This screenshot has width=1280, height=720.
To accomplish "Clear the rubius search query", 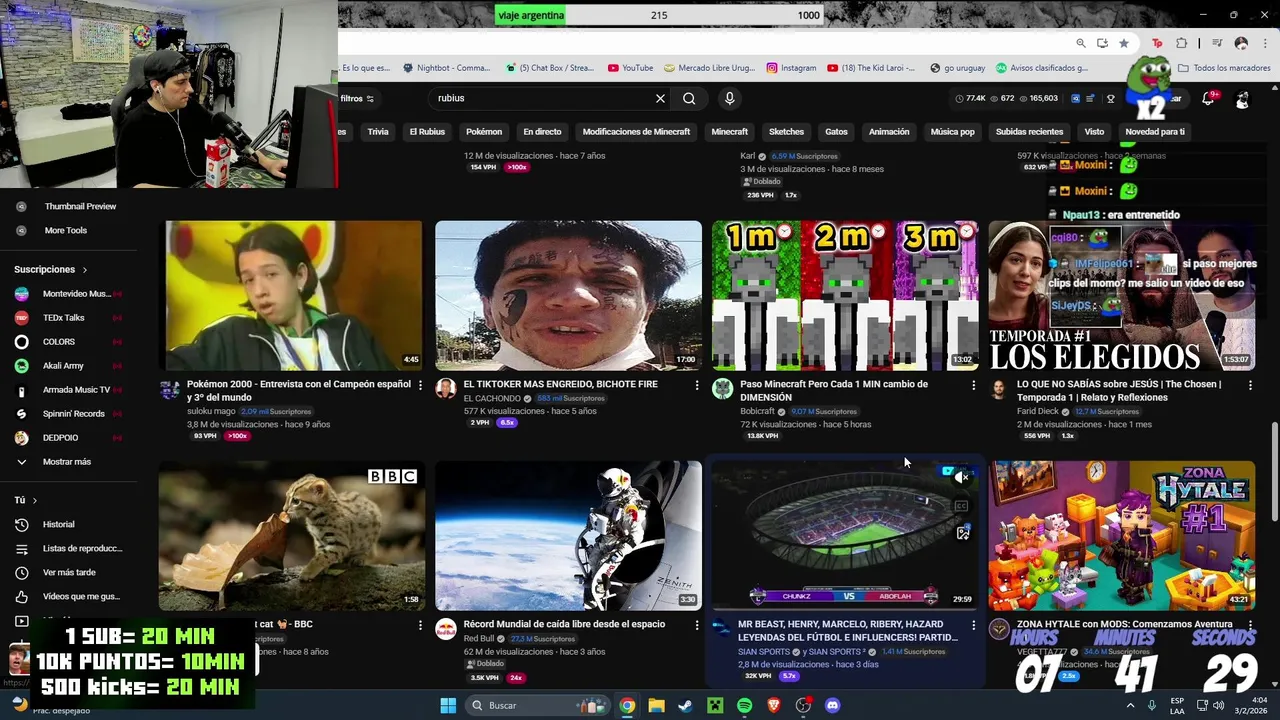I will click(x=660, y=98).
